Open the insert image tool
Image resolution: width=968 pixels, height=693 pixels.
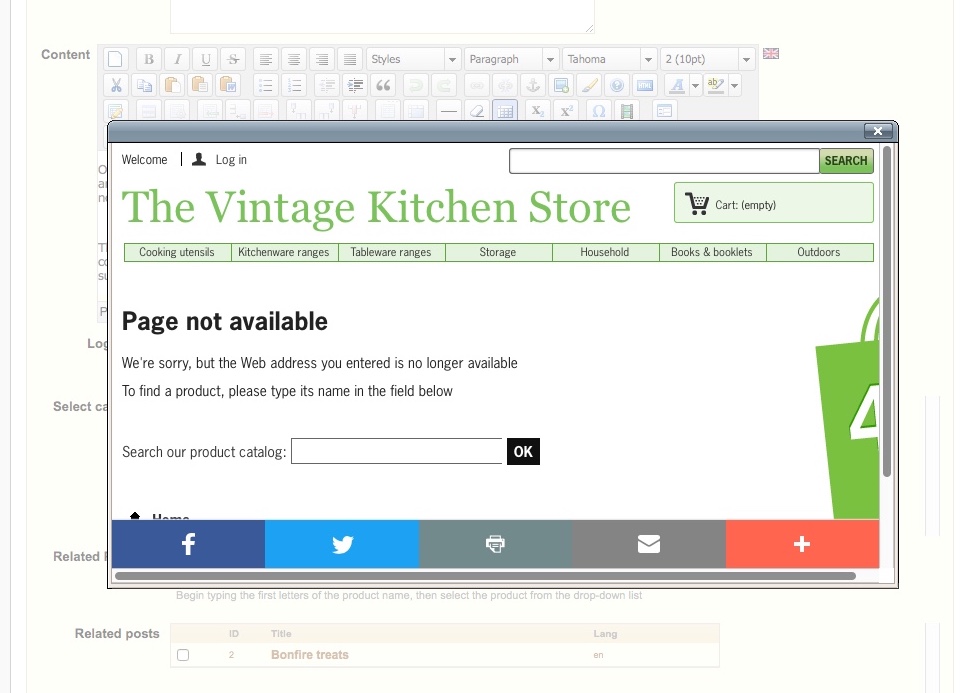(561, 85)
